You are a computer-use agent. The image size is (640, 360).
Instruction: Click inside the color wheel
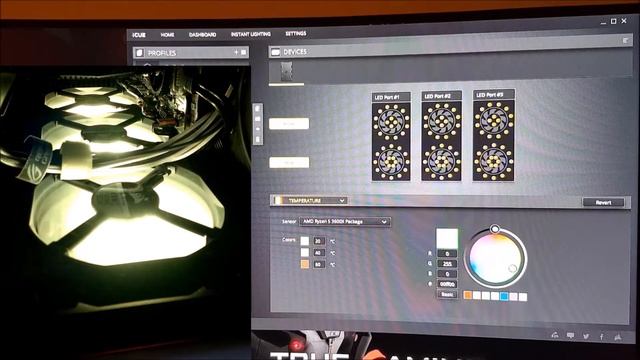495,259
